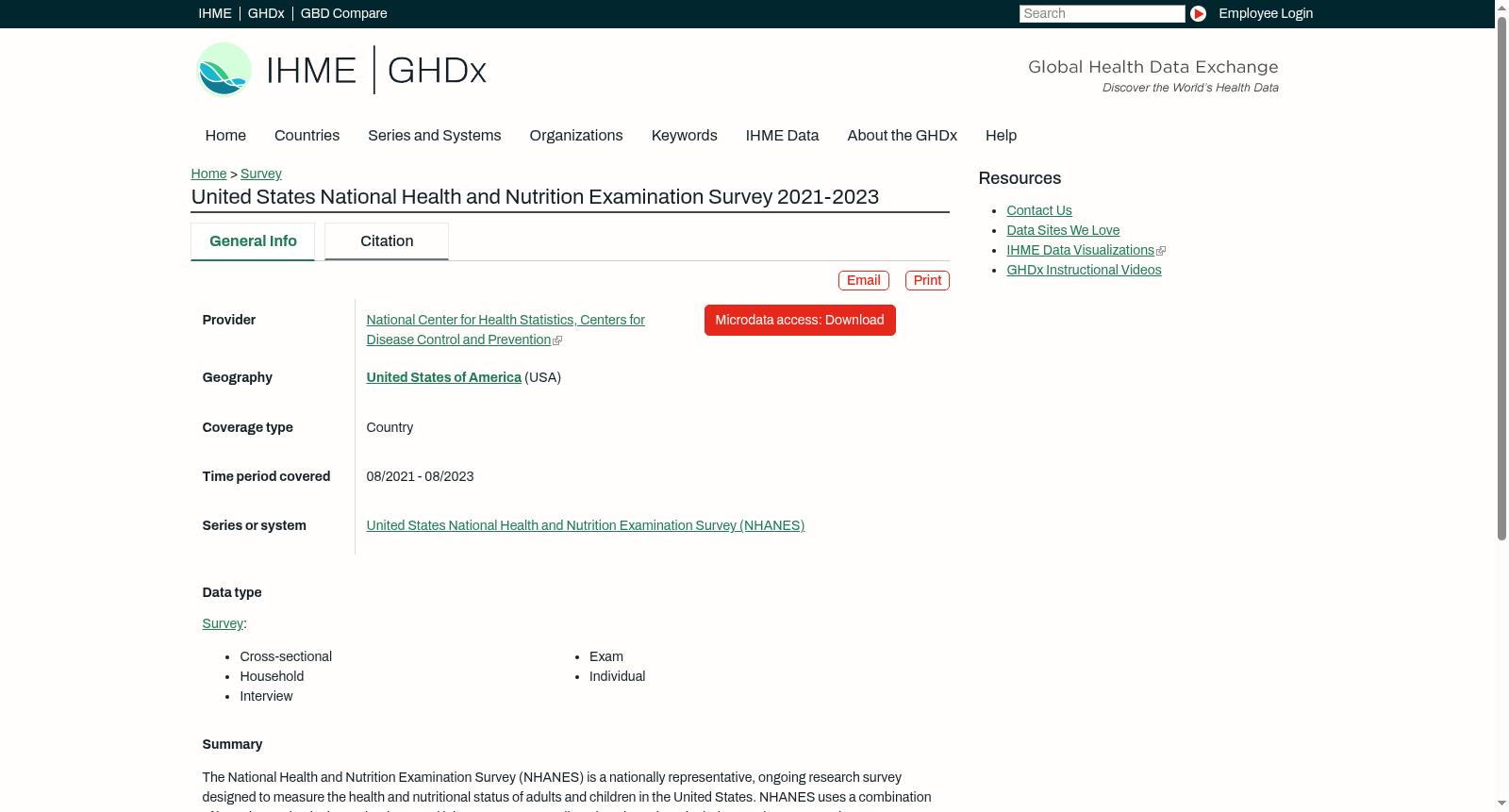Open the Help menu
This screenshot has width=1509, height=812.
(x=1001, y=135)
